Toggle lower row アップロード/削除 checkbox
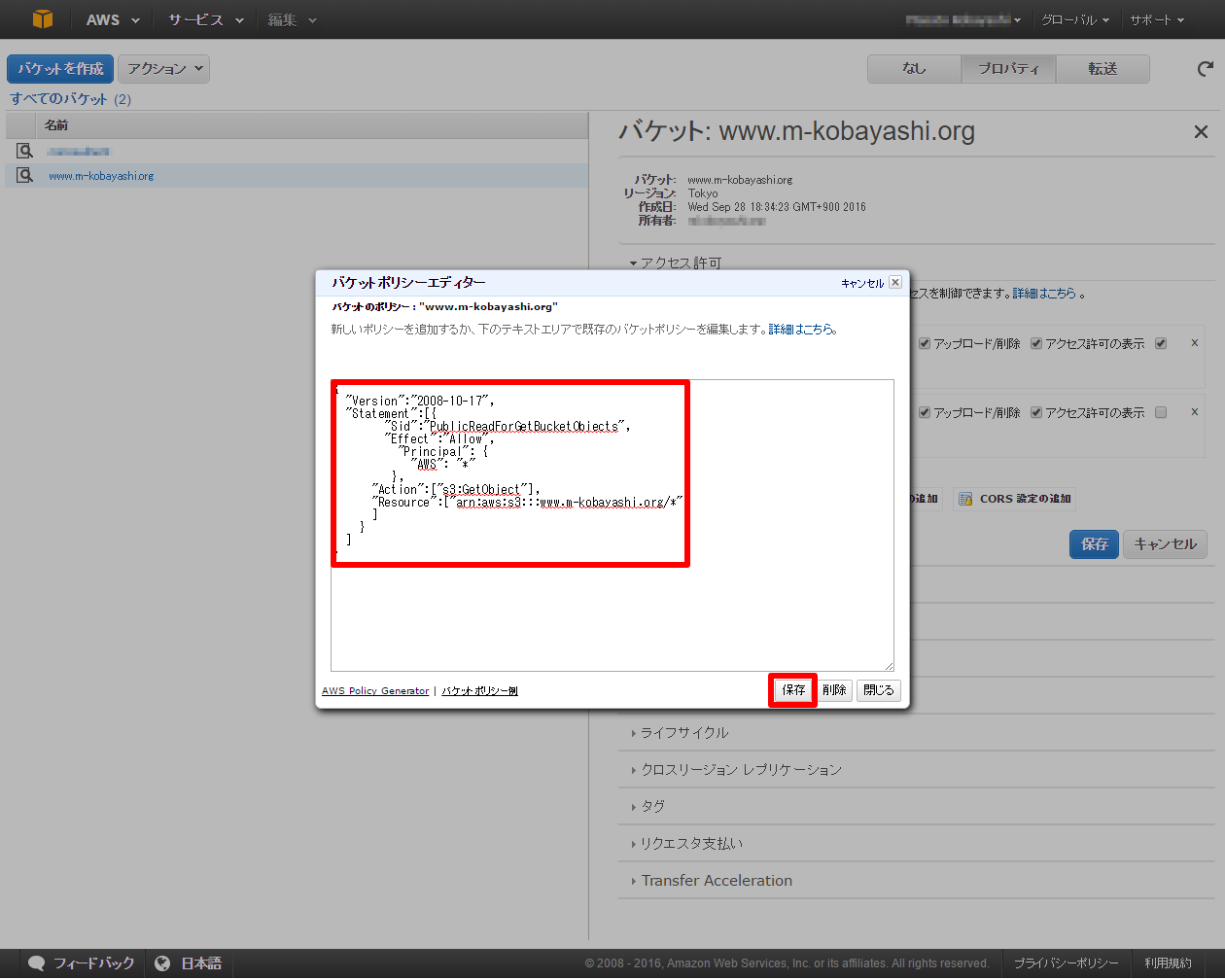1225x980 pixels. pos(925,412)
